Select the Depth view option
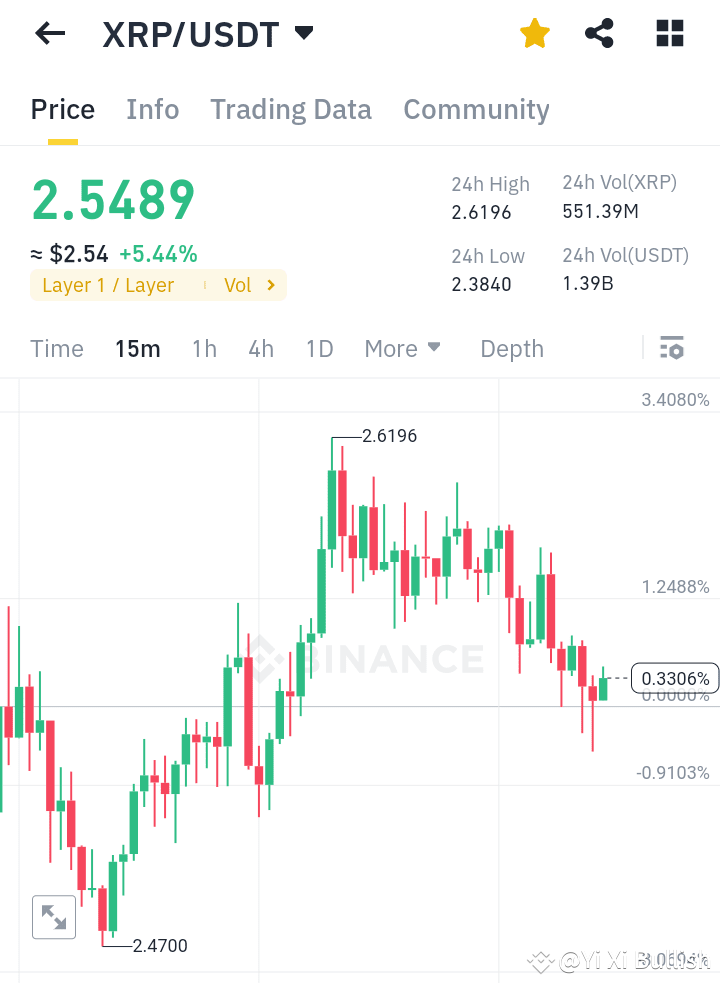The width and height of the screenshot is (720, 983). point(511,349)
